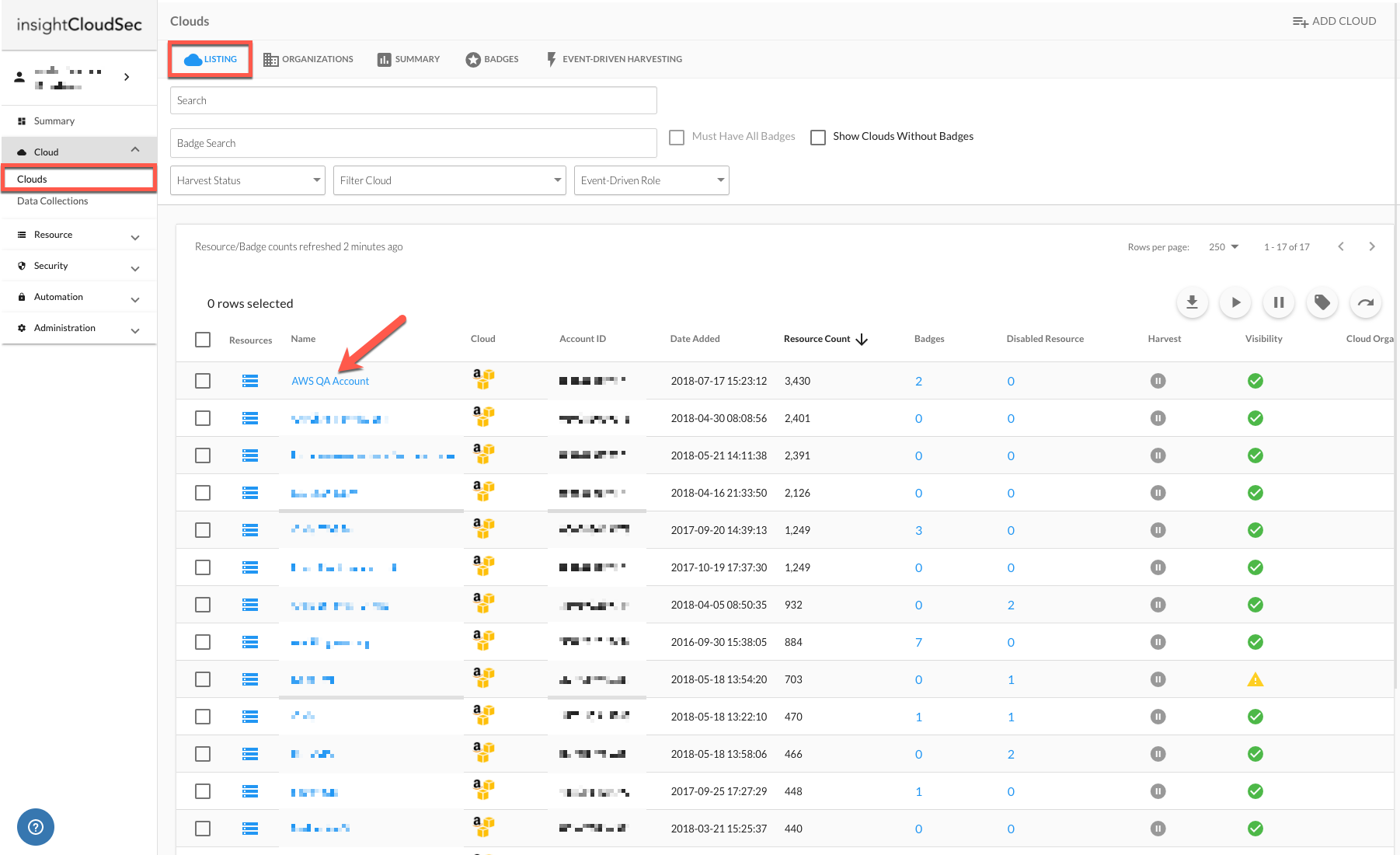Image resolution: width=1400 pixels, height=855 pixels.
Task: Open resources list icon in the 2,126 row
Action: point(250,493)
